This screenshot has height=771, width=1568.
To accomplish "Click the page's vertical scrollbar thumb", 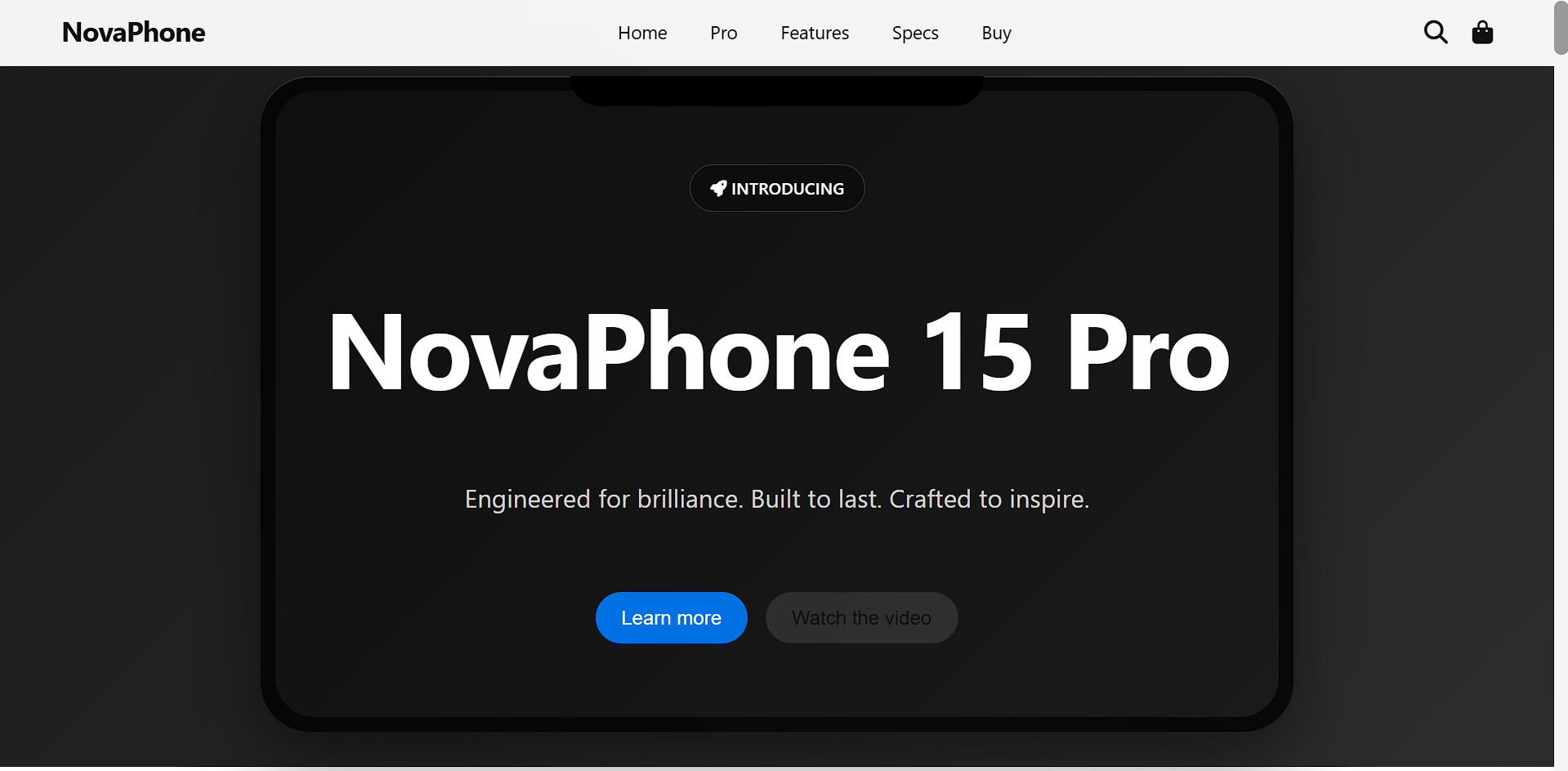I will 1561,28.
